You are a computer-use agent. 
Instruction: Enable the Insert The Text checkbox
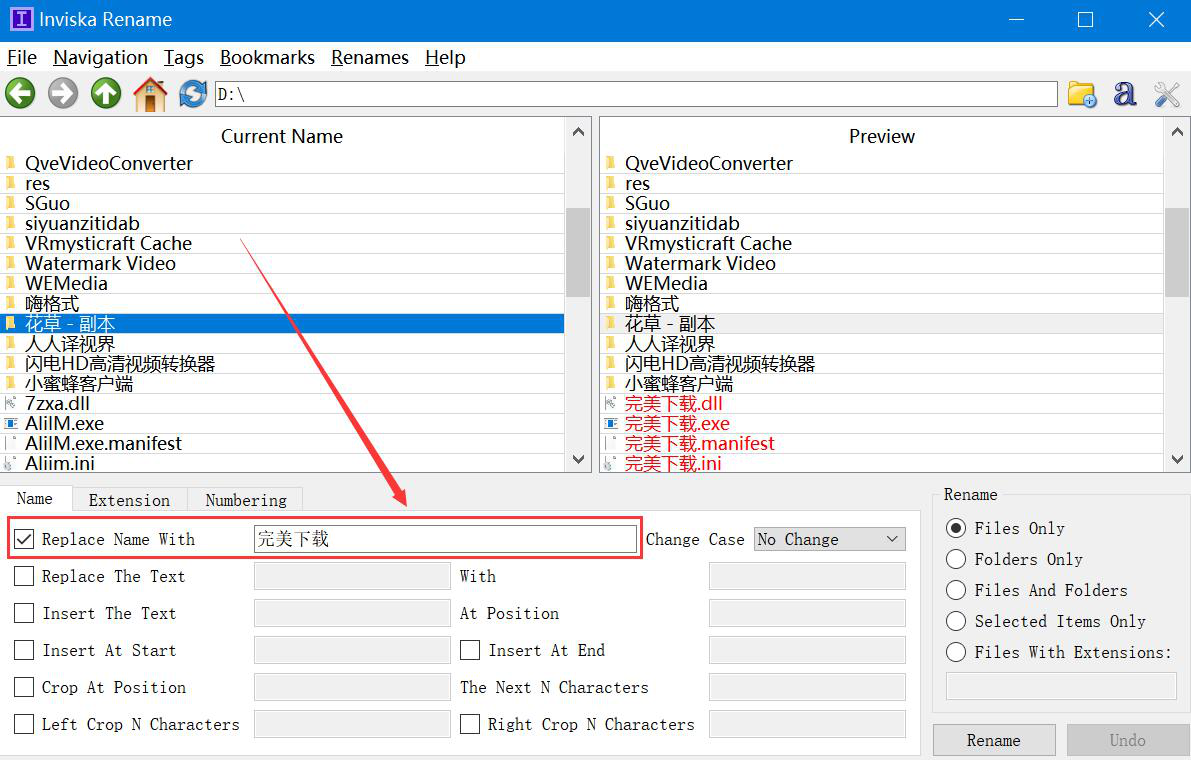24,613
